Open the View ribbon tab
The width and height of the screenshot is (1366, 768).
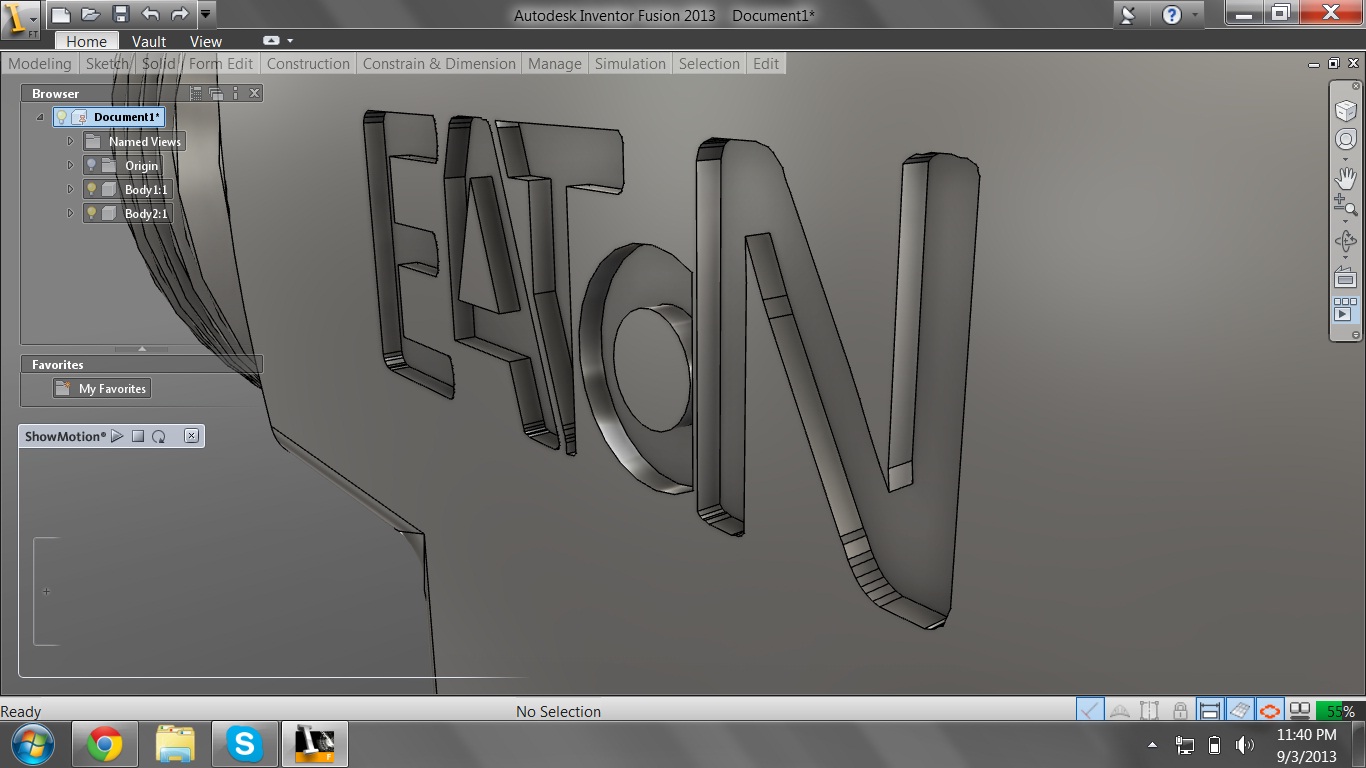point(206,41)
